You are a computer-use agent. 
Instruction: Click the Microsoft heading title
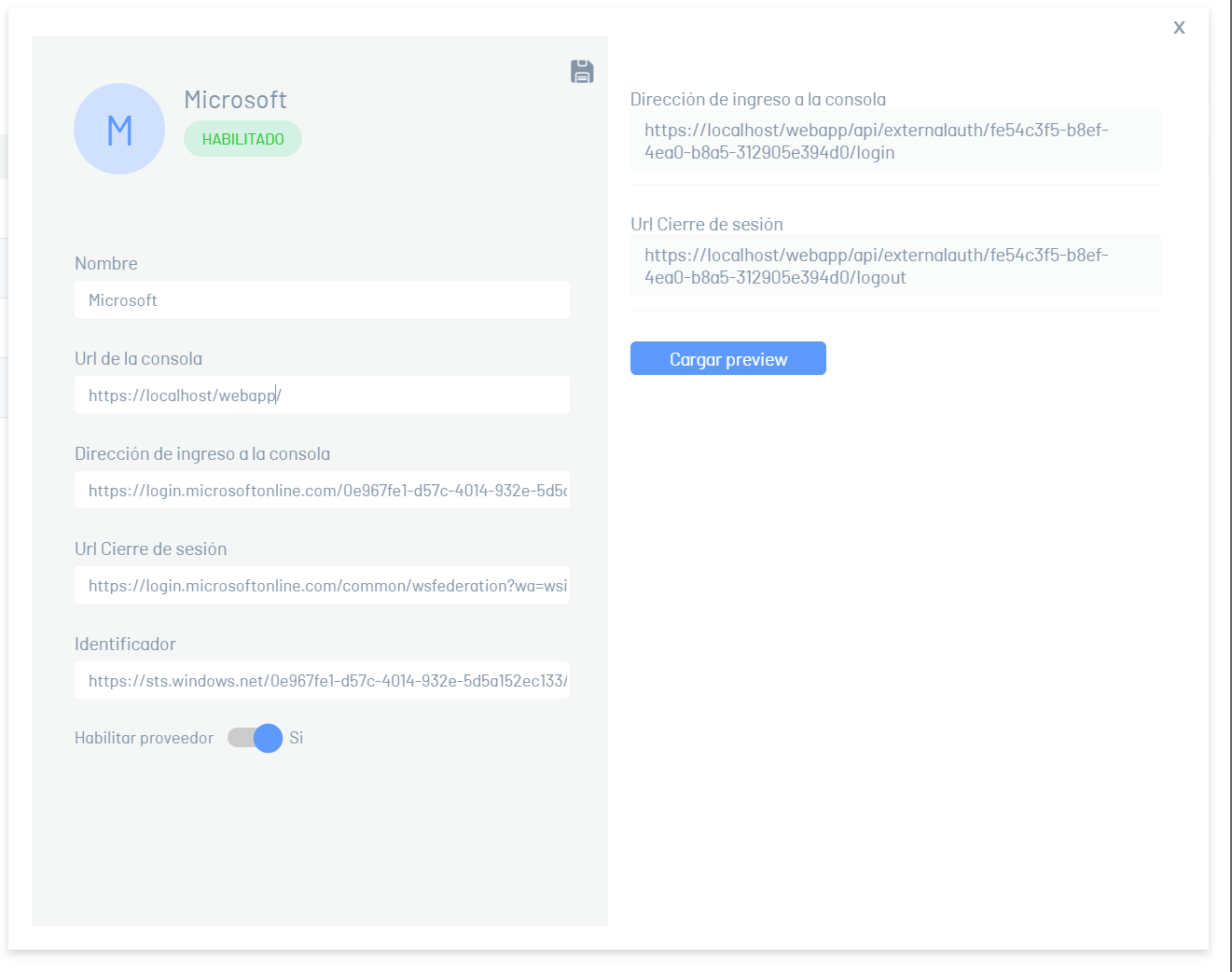pyautogui.click(x=235, y=100)
